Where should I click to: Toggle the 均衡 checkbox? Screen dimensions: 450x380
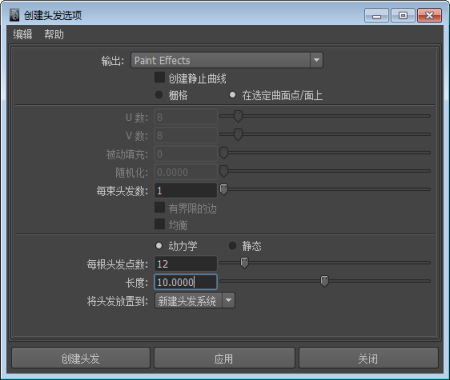click(160, 224)
